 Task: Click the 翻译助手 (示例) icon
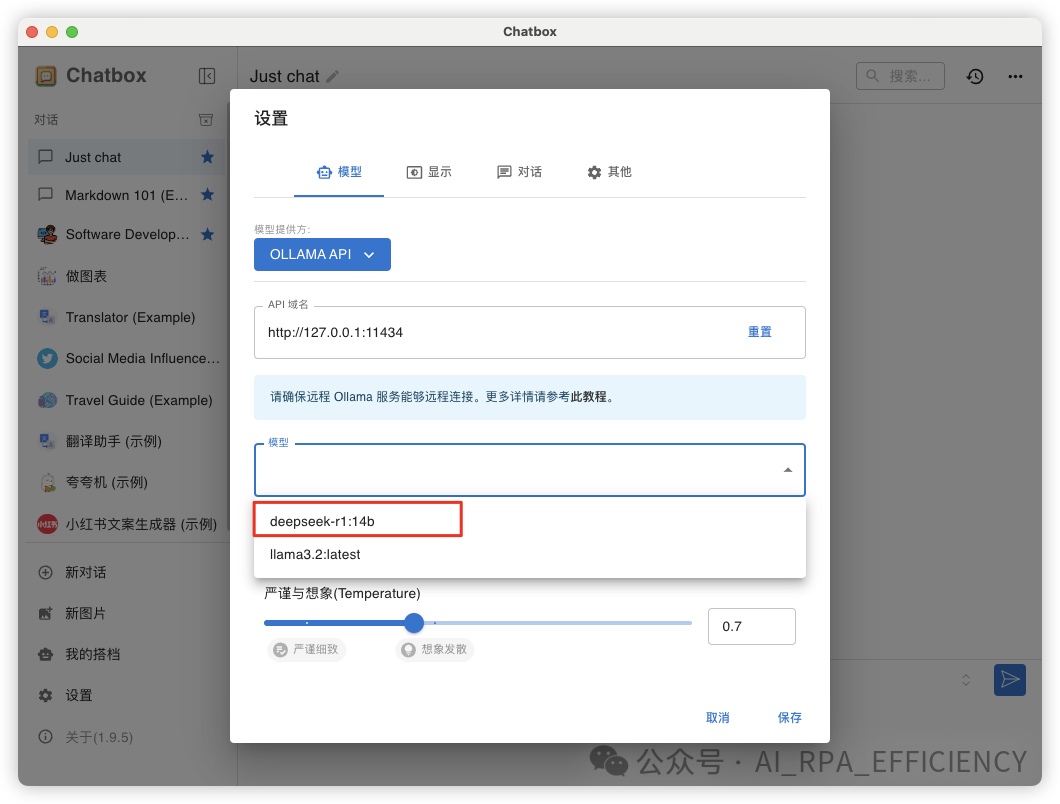tap(47, 442)
